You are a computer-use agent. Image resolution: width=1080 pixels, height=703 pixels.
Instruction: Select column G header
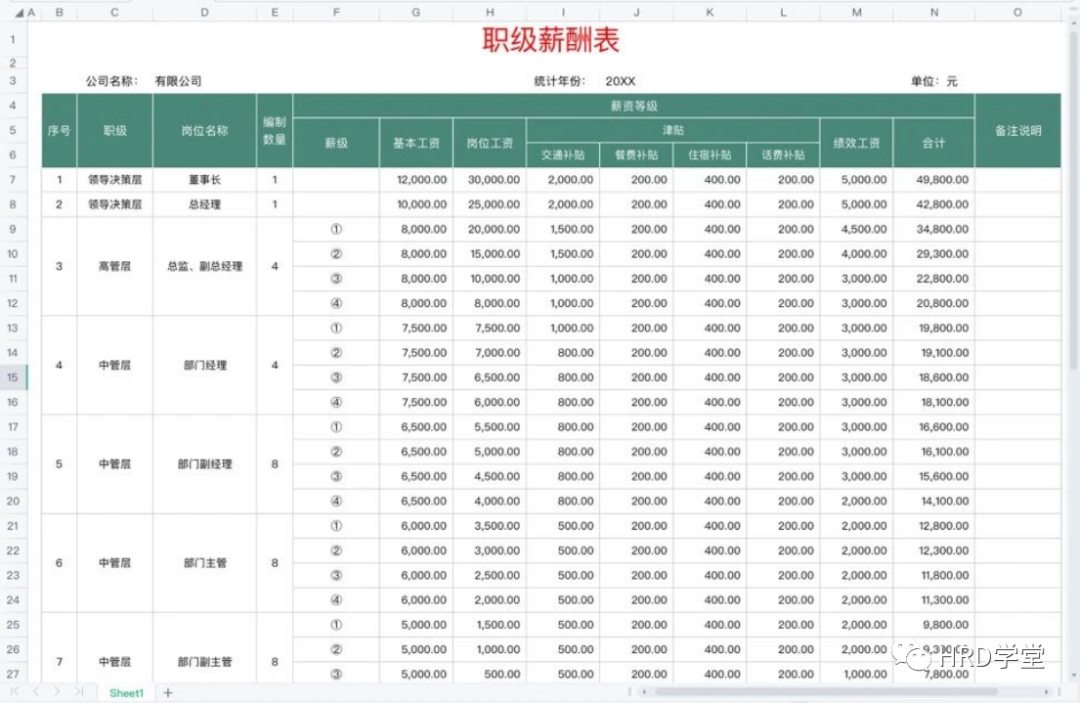(415, 13)
